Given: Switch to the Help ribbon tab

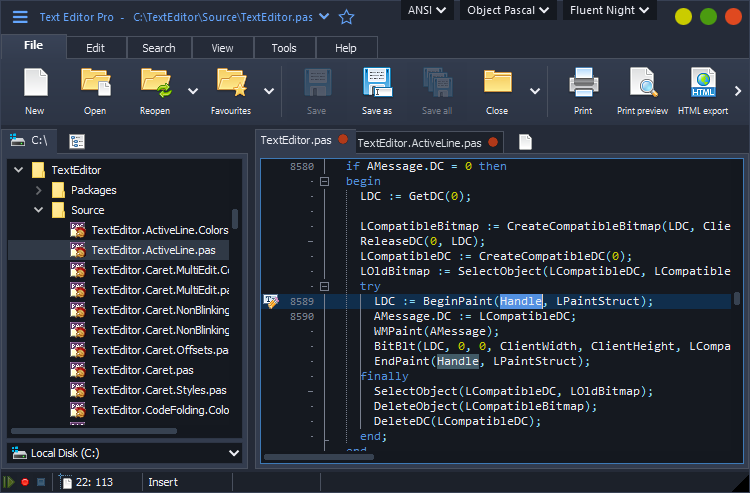Looking at the screenshot, I should [x=346, y=48].
